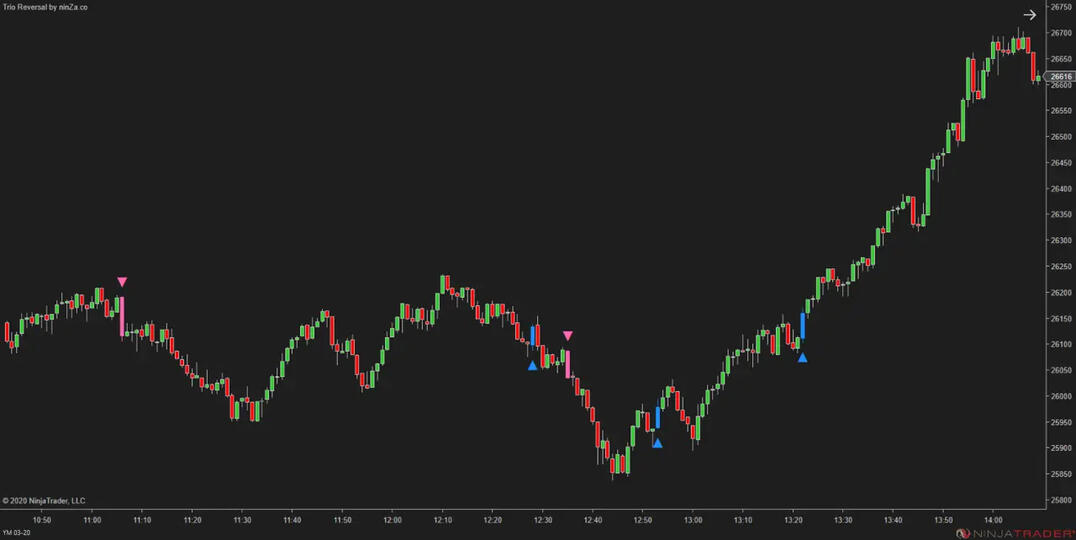Click the 25800 label on price axis
1076x540 pixels.
click(1060, 500)
